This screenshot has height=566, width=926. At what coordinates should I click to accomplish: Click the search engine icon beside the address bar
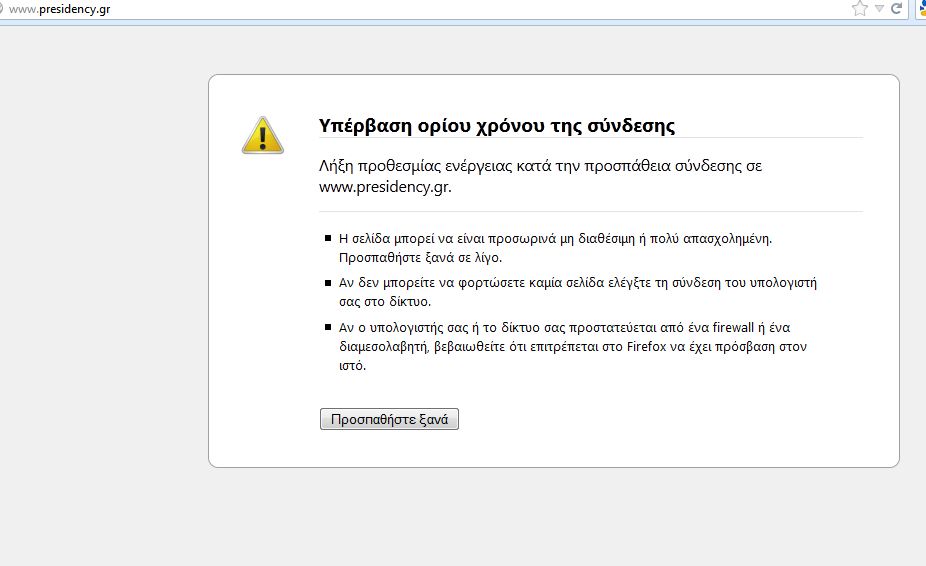pyautogui.click(x=920, y=9)
